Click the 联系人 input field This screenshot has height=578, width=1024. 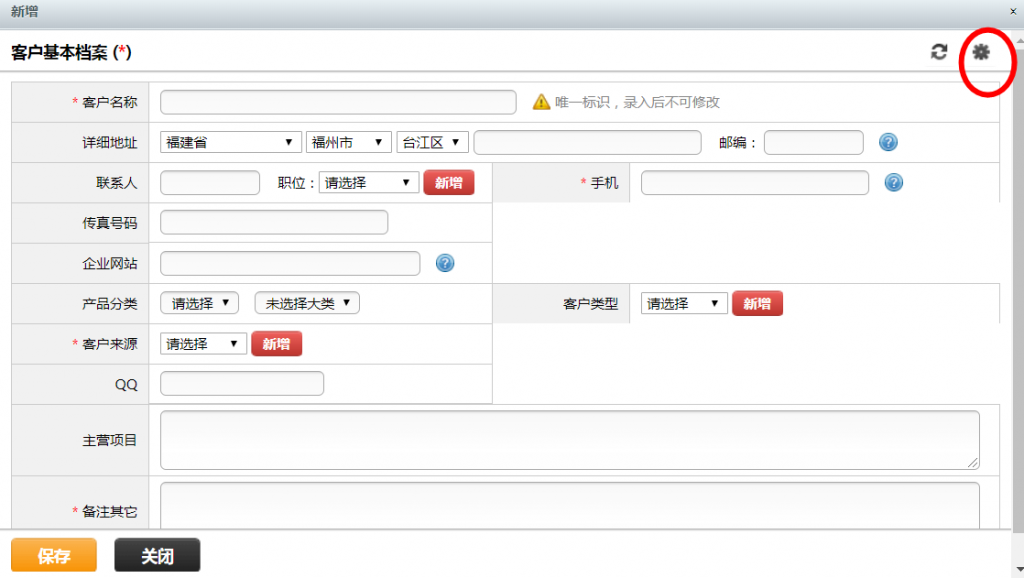(x=210, y=183)
